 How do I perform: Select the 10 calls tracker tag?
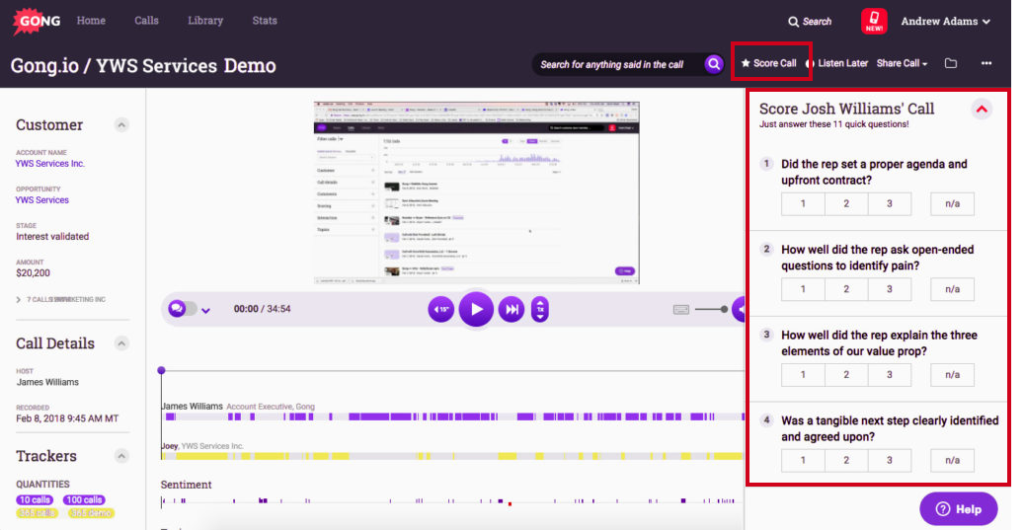[35, 500]
